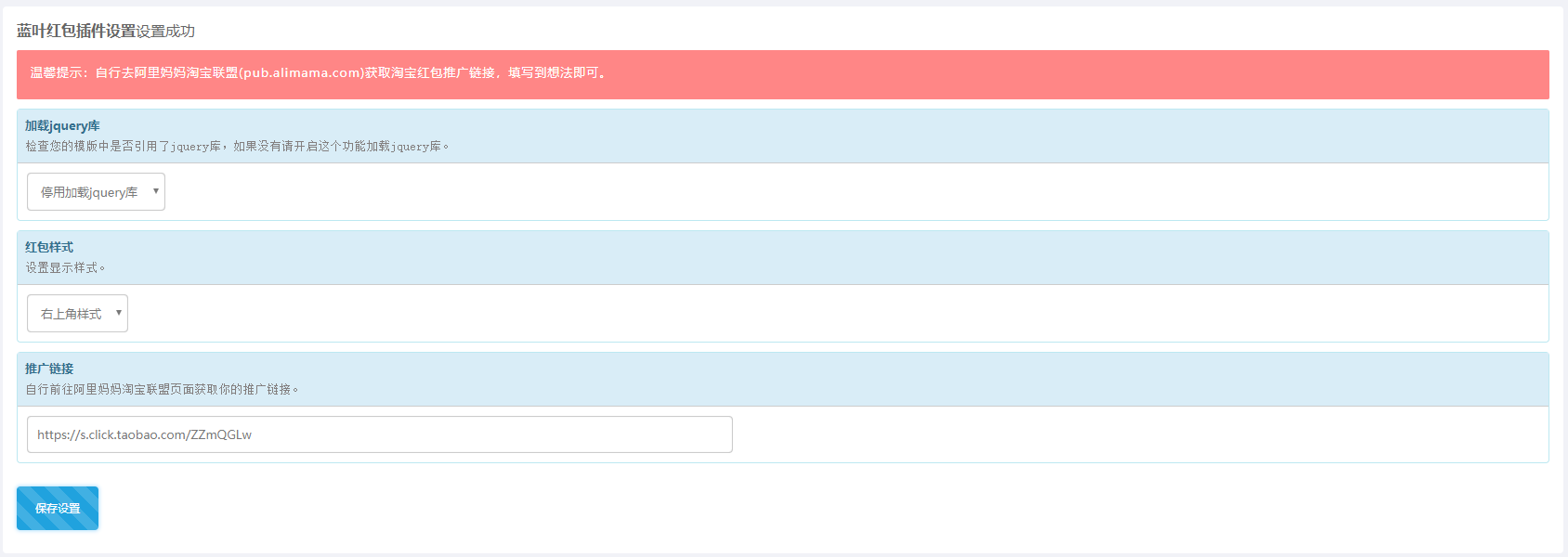Click empty space right of the jquery dropdown
Viewport: 1568px width, 557px height.
click(836, 192)
